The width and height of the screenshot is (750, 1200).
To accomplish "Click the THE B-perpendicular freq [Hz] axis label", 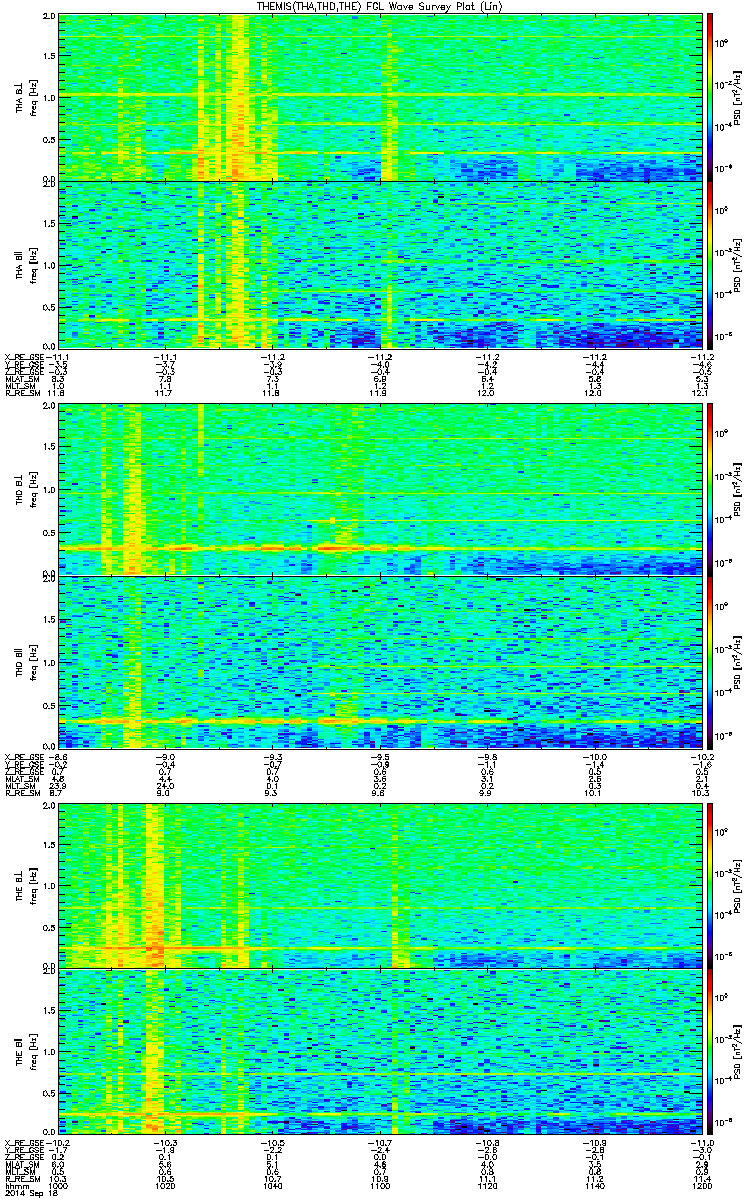I will (32, 885).
